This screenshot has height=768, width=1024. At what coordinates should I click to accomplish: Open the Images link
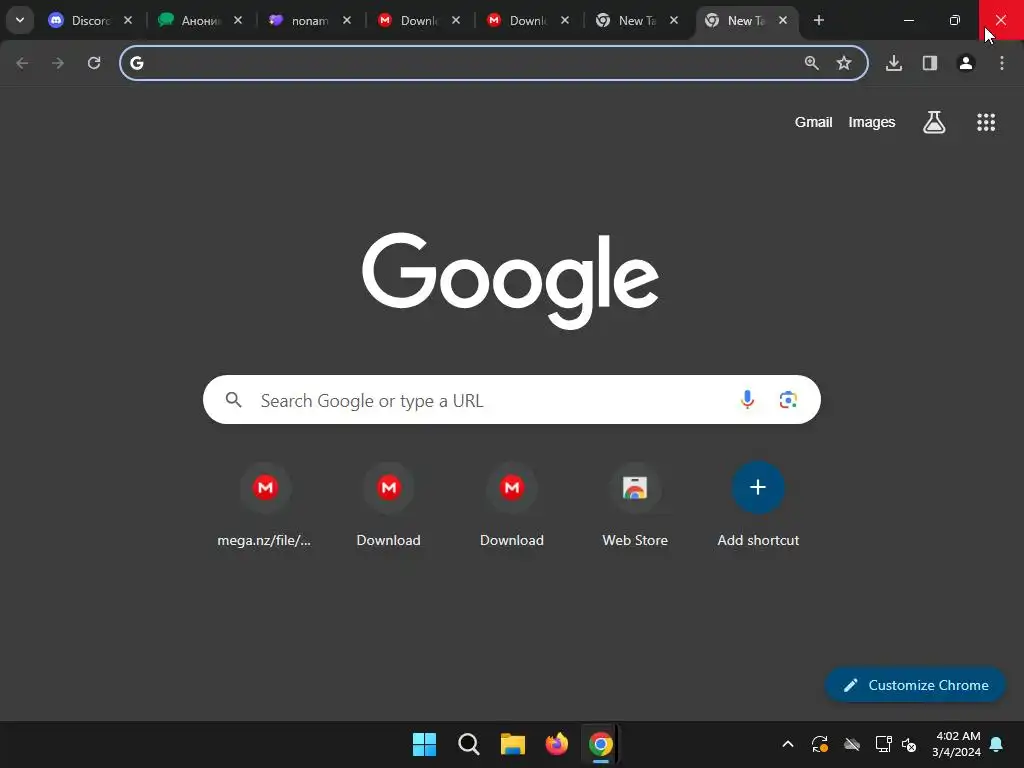point(871,122)
